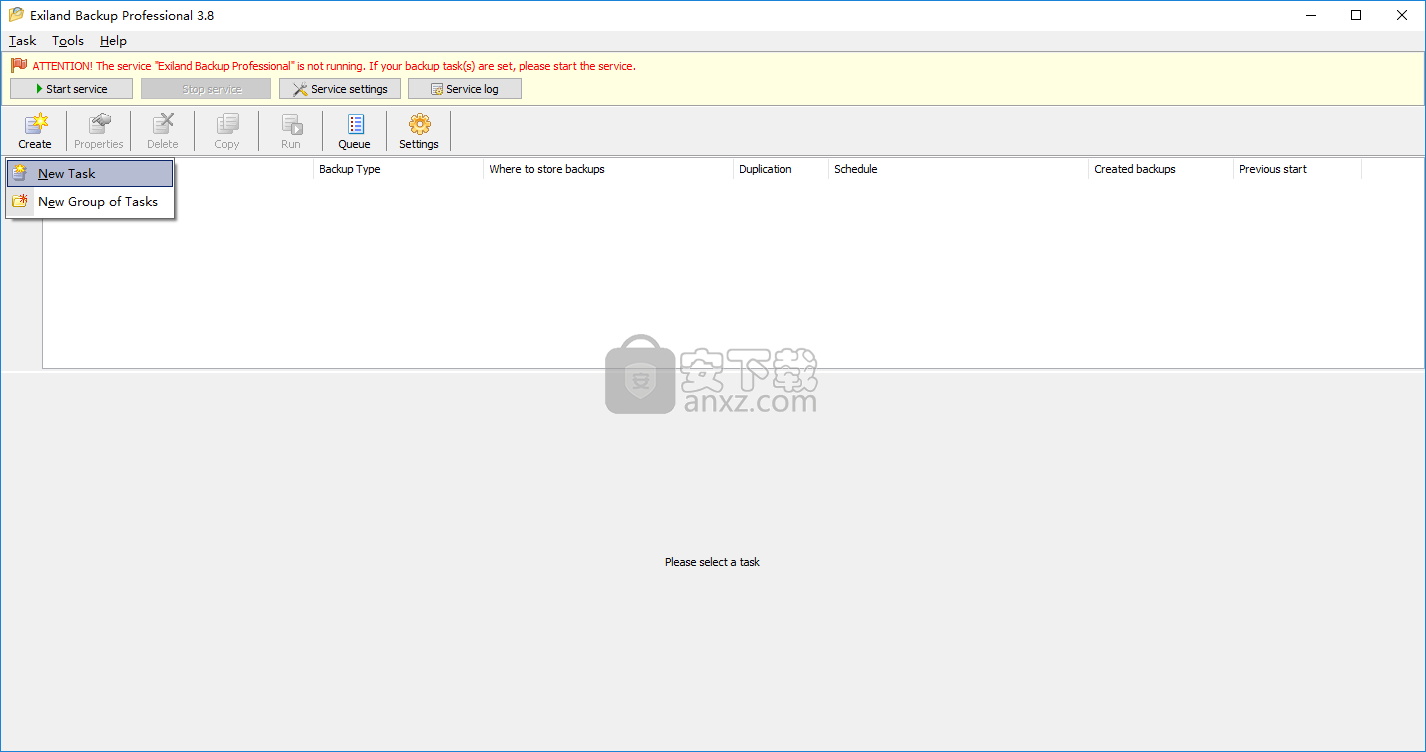1426x752 pixels.
Task: Click the Duplication column header
Action: point(781,169)
